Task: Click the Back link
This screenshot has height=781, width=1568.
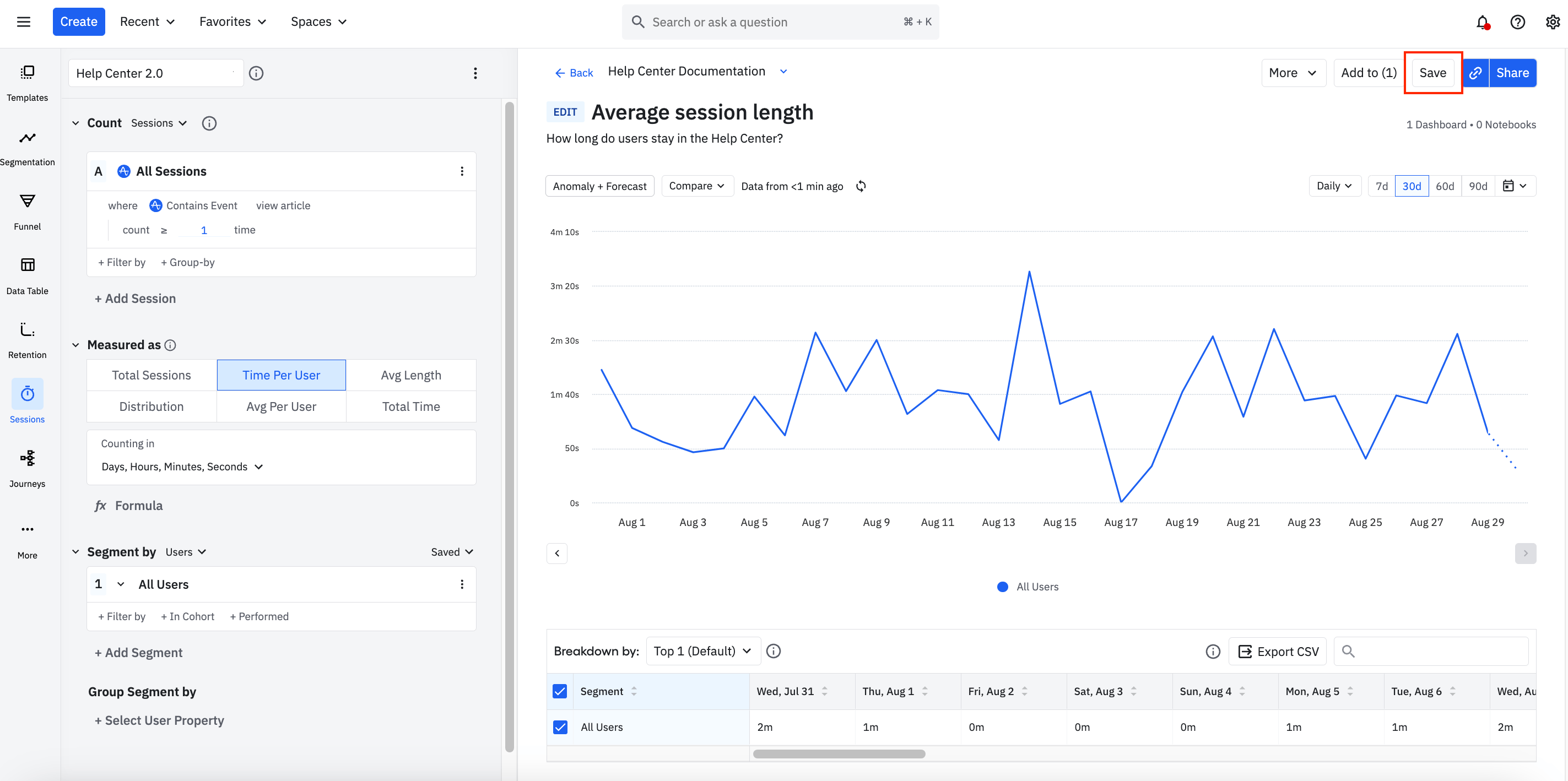Action: (x=574, y=73)
